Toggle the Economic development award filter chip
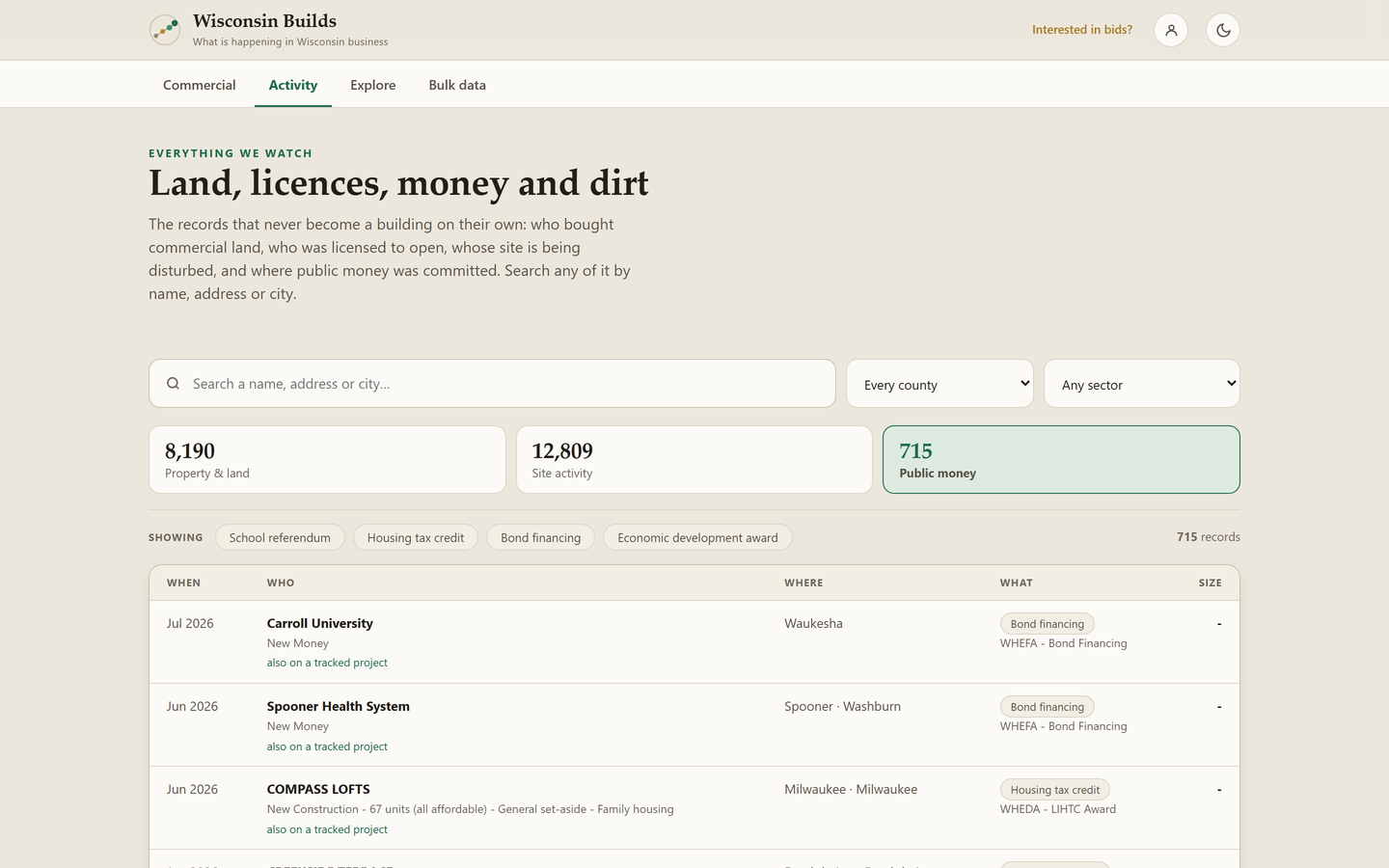Screen dimensions: 1389x868 tap(697, 537)
